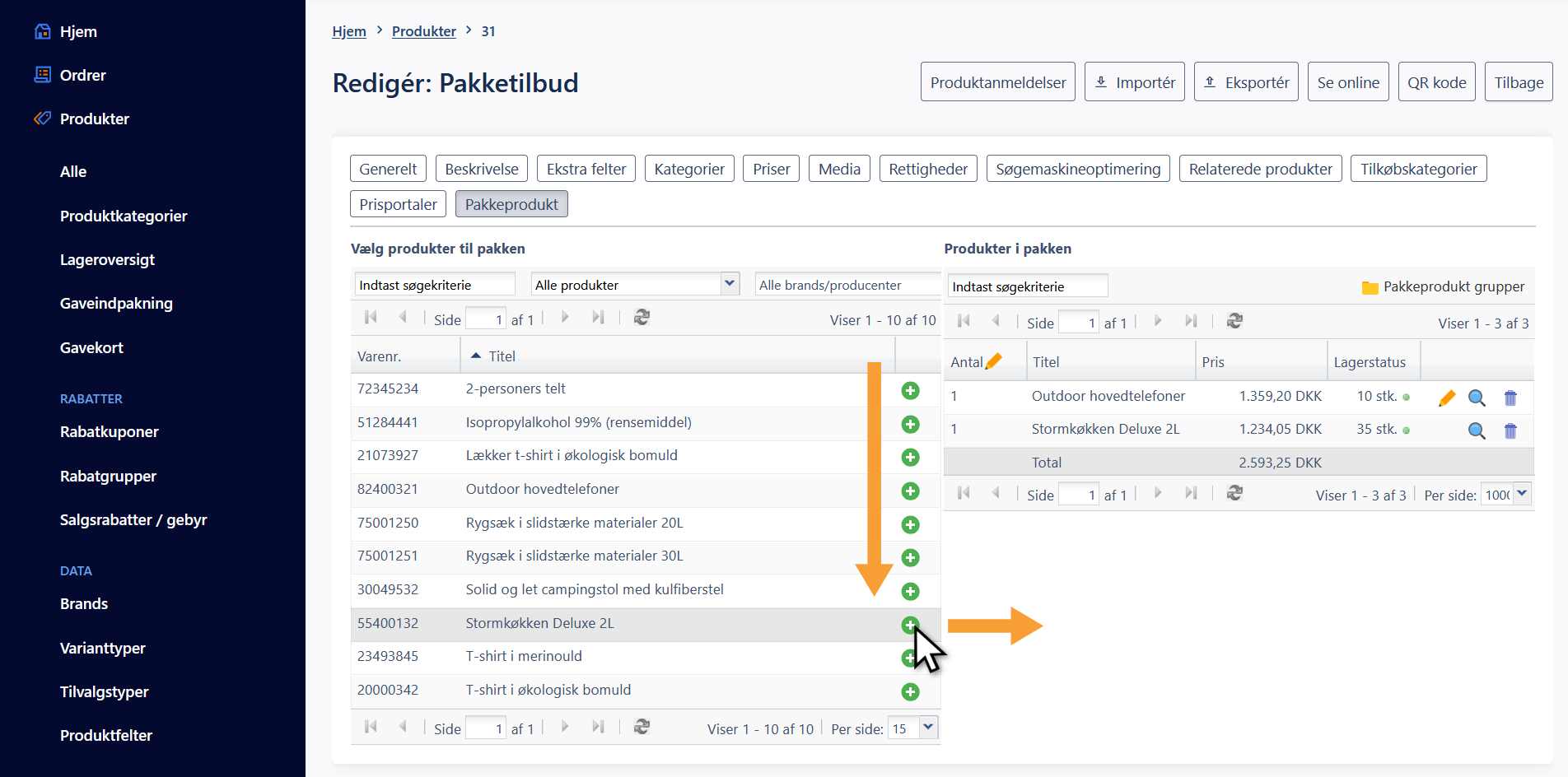Follow the Produkter breadcrumb link

[423, 31]
